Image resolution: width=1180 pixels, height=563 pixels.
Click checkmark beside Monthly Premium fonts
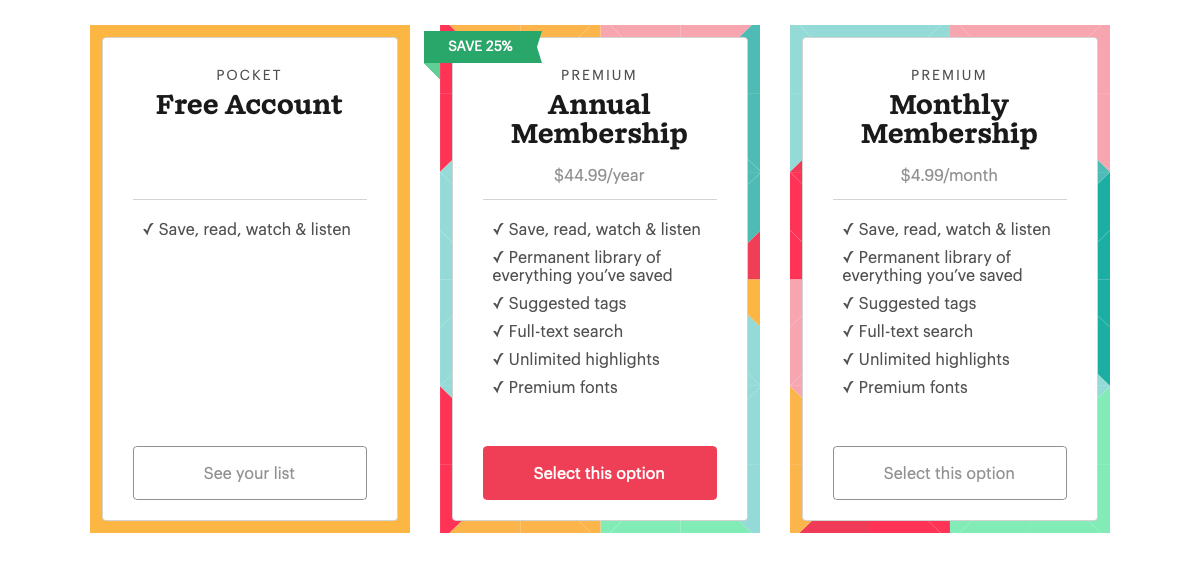pos(848,387)
